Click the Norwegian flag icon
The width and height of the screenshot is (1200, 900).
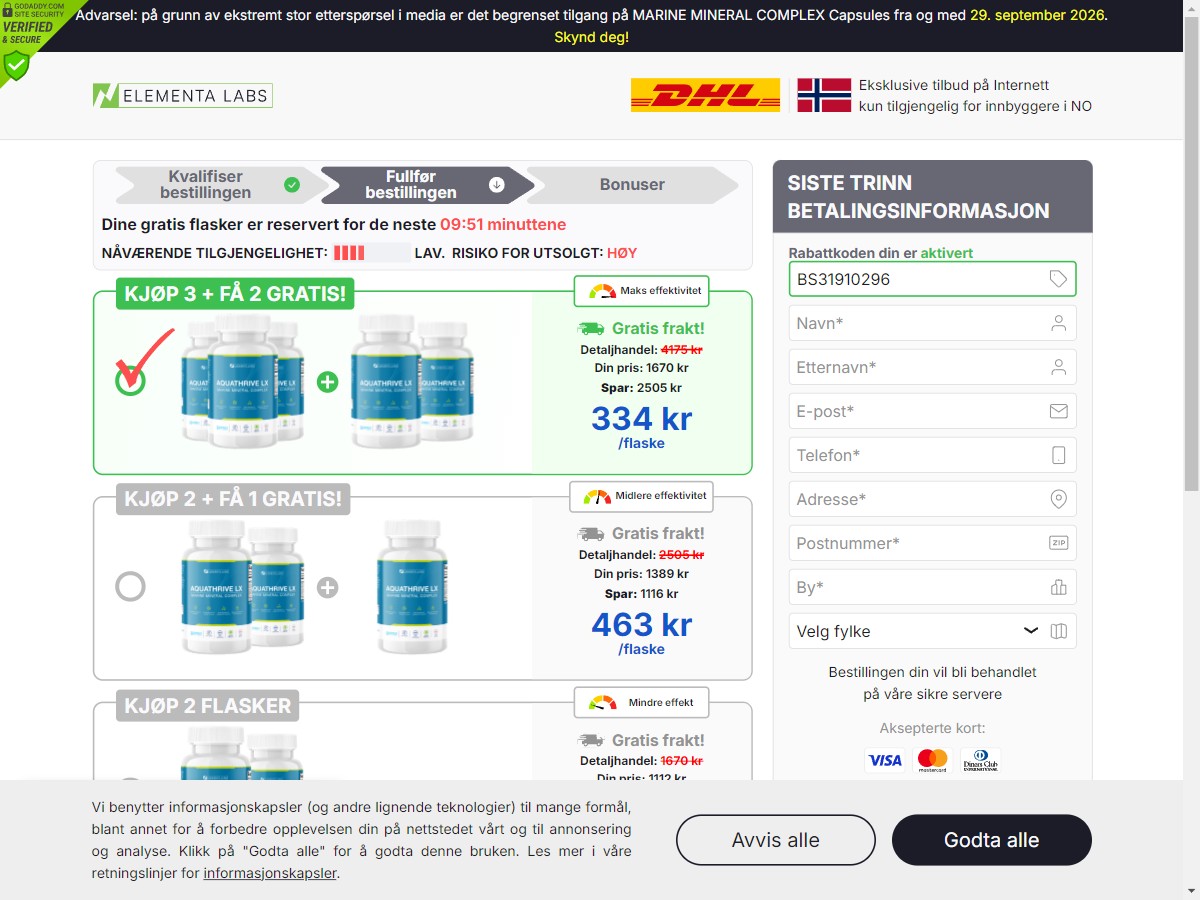pos(824,95)
